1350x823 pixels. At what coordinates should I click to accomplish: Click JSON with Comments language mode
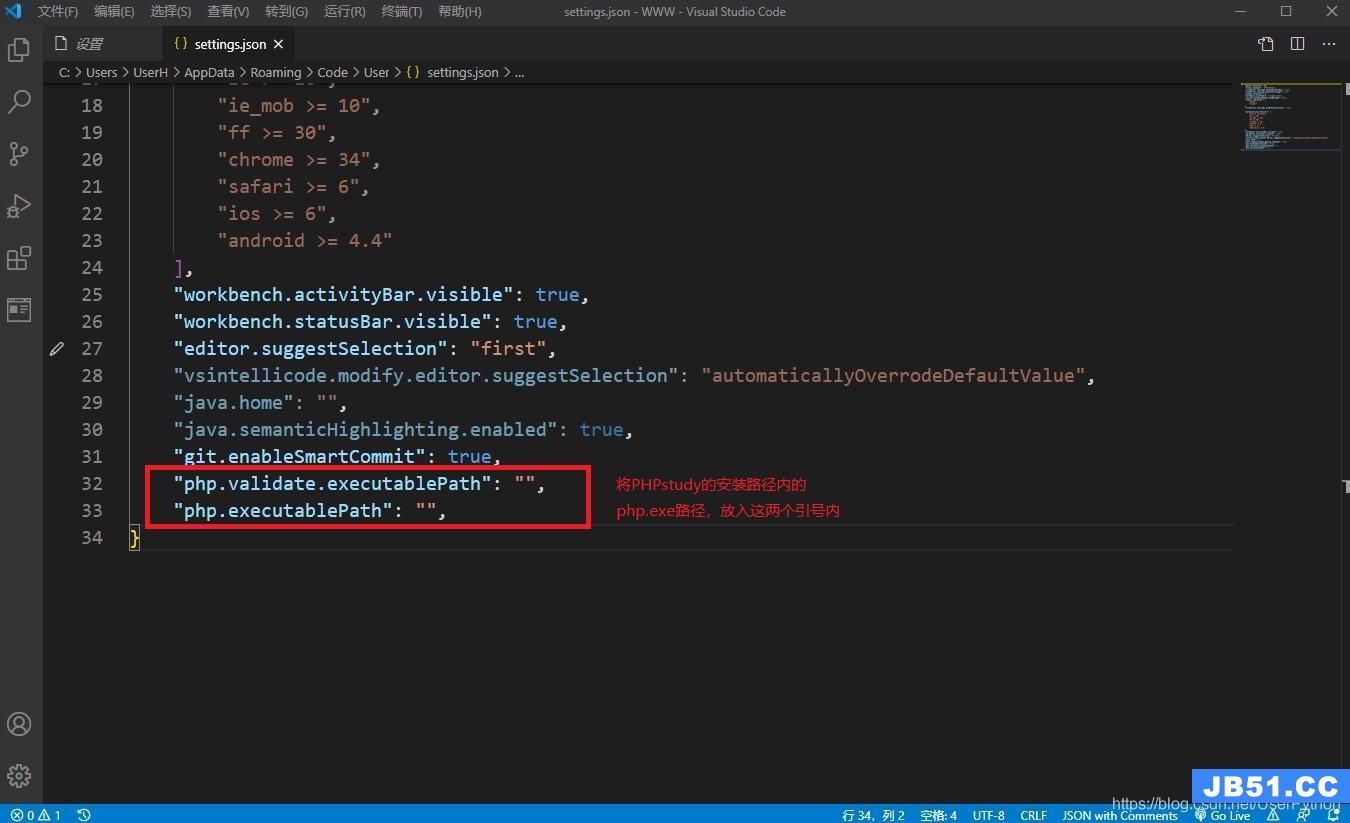coord(1120,815)
